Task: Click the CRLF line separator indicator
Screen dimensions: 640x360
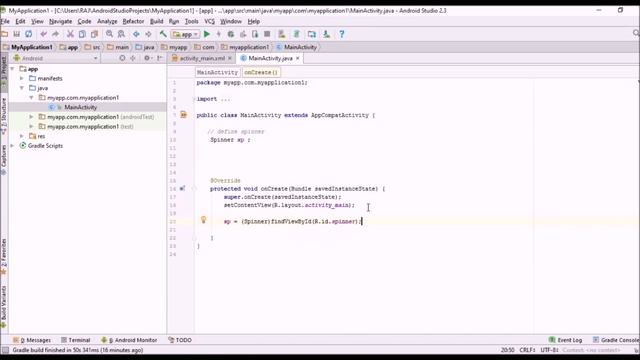Action: pyautogui.click(x=527, y=350)
